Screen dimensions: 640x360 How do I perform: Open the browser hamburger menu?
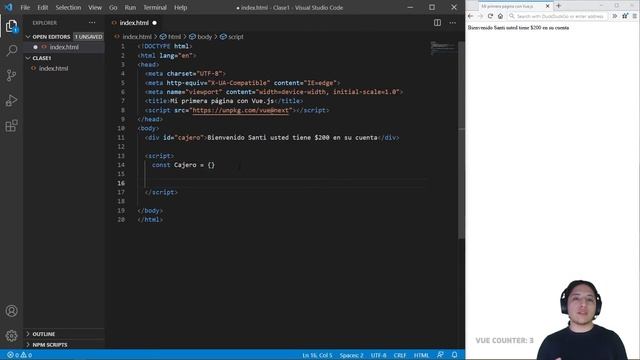(635, 16)
